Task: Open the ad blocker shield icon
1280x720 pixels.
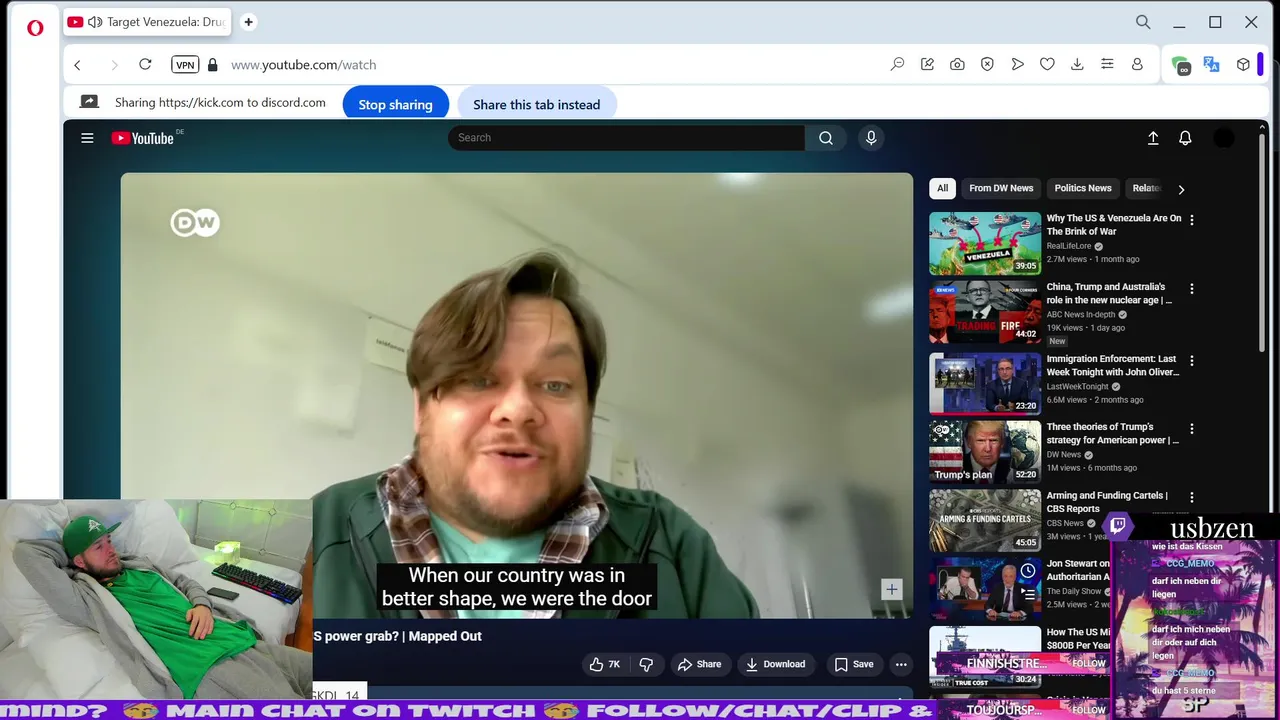Action: coord(987,64)
